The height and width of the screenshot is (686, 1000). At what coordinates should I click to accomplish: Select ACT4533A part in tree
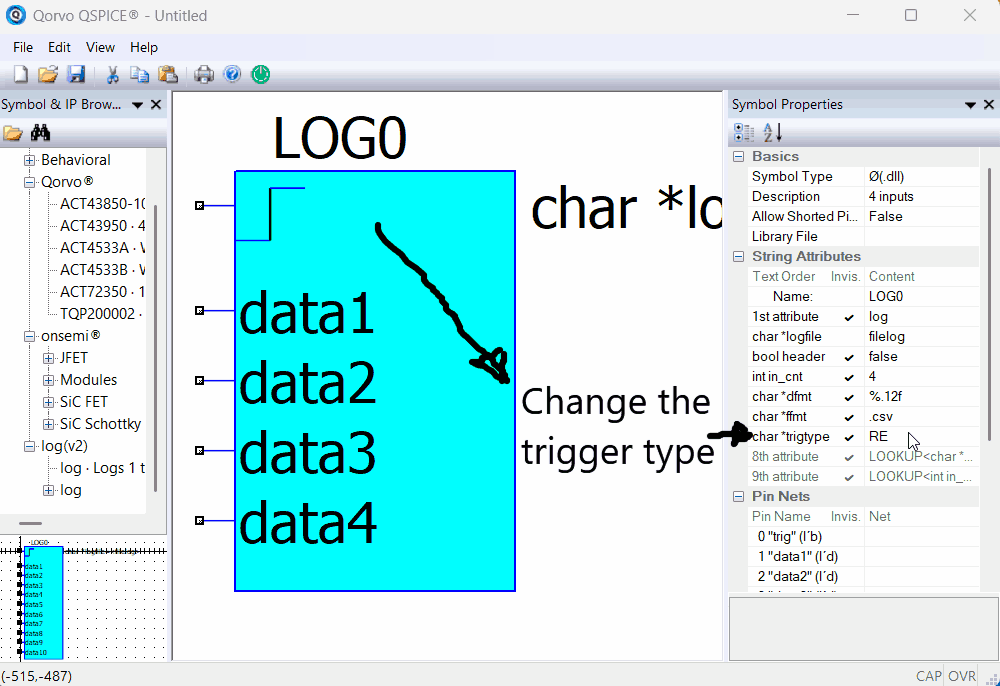[x=102, y=248]
